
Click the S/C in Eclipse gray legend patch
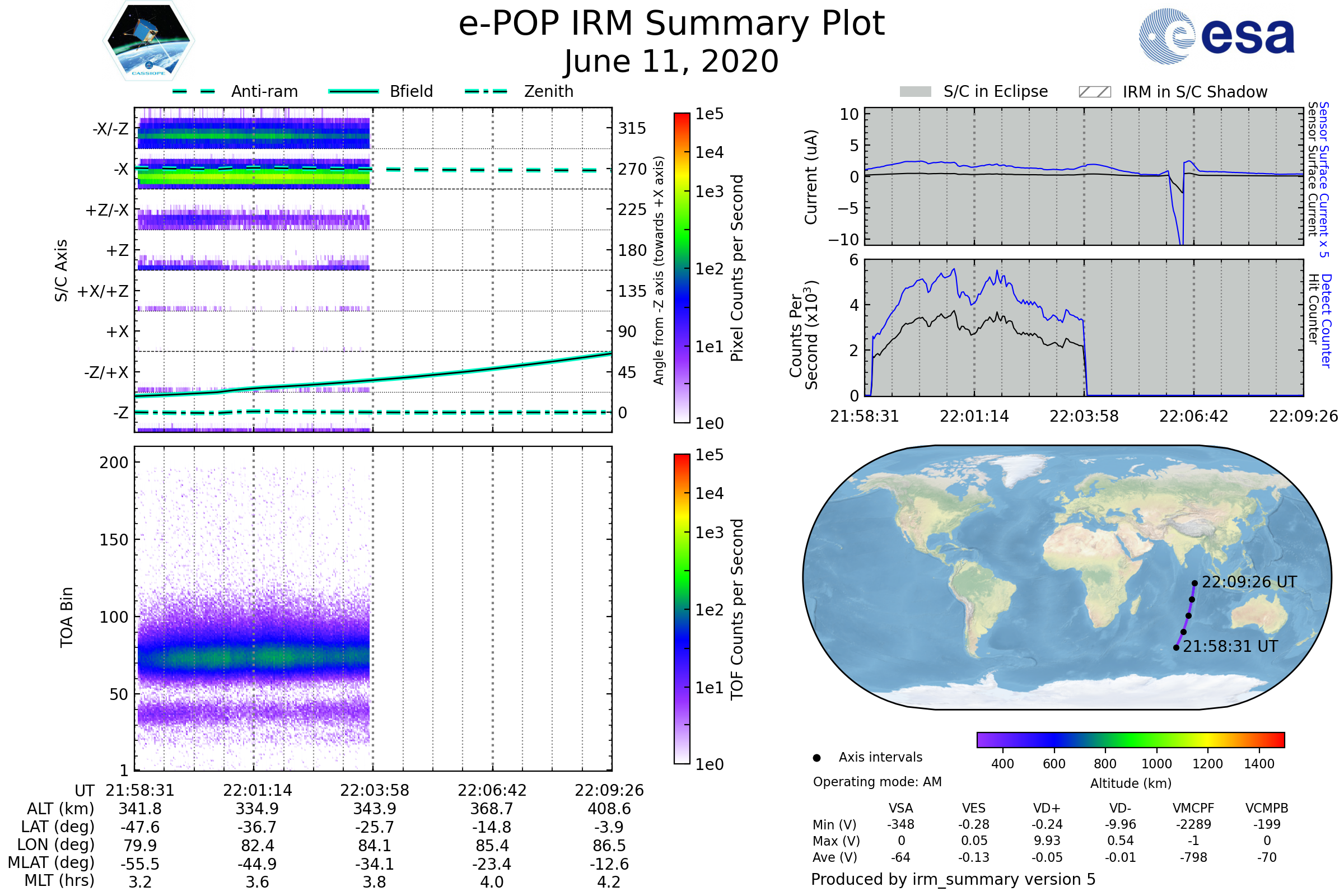point(915,92)
